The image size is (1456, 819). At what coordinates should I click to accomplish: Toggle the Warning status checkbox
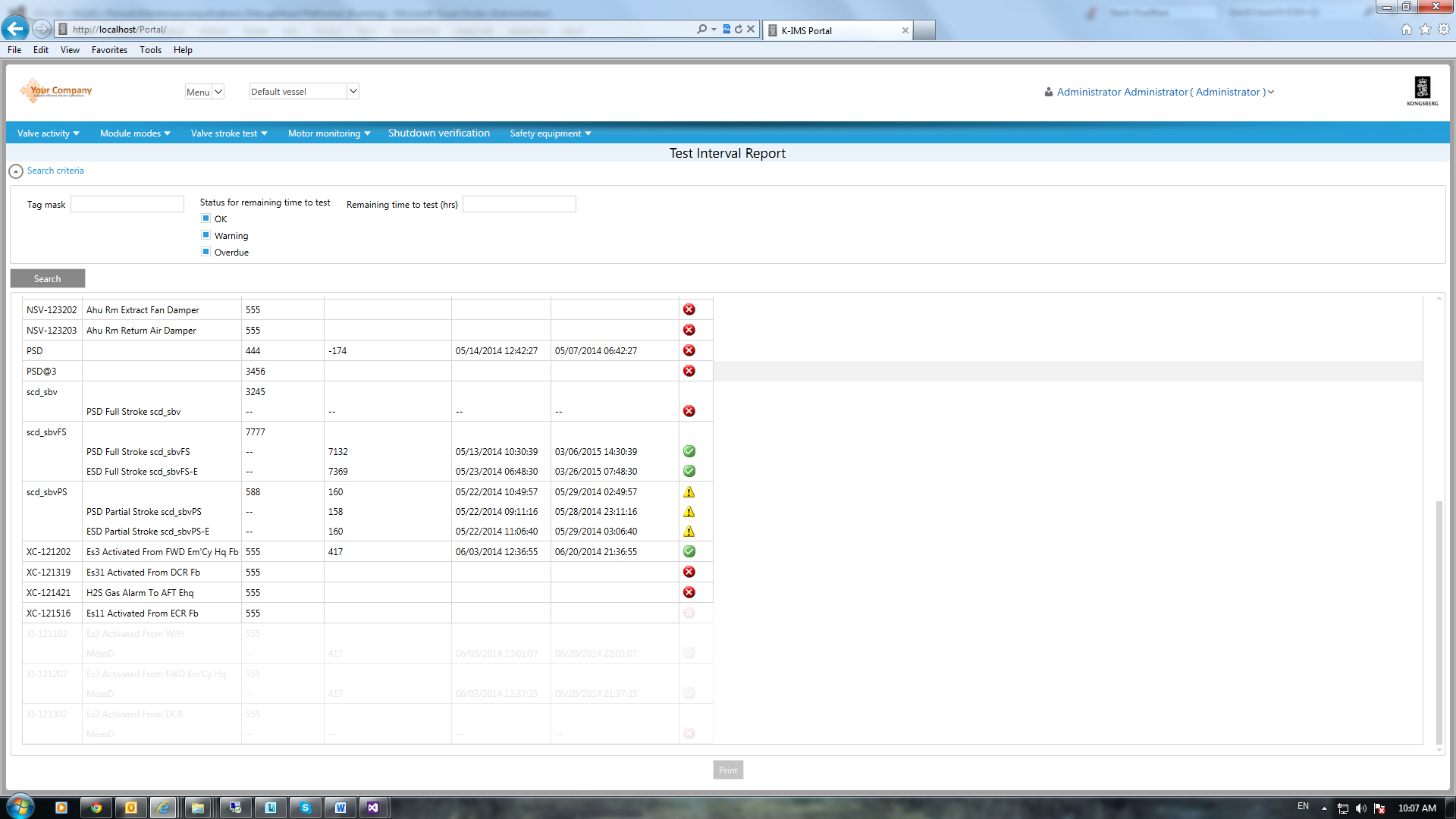pos(206,235)
